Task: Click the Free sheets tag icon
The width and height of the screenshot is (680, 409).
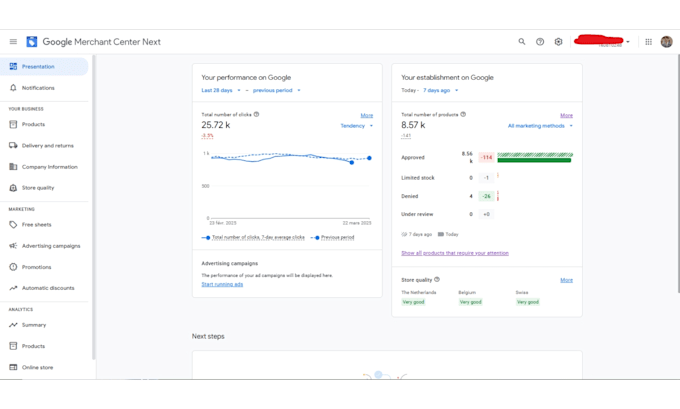Action: tap(13, 225)
